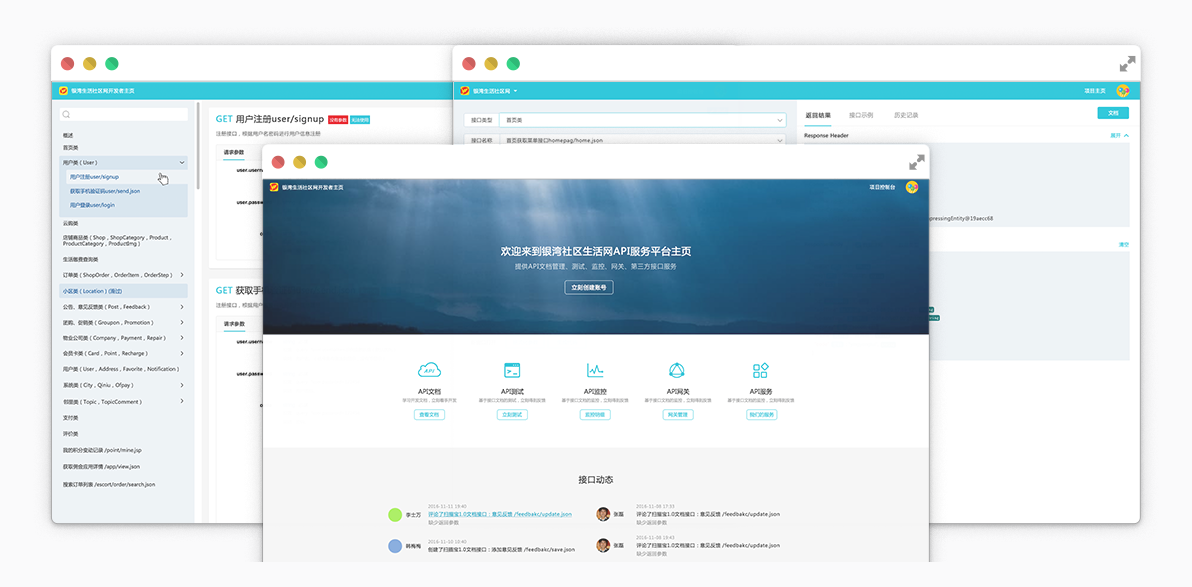Screen dimensions: 1192x587
Task: Collapse the 用户类 (User) sidebar section
Action: tap(182, 162)
